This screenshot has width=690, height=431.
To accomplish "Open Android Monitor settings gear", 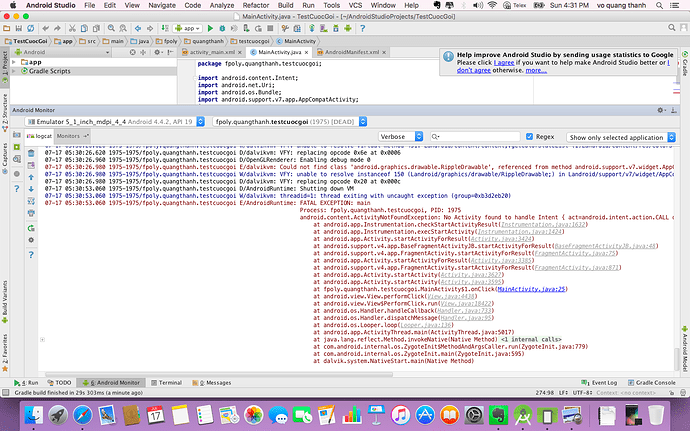I will 661,110.
